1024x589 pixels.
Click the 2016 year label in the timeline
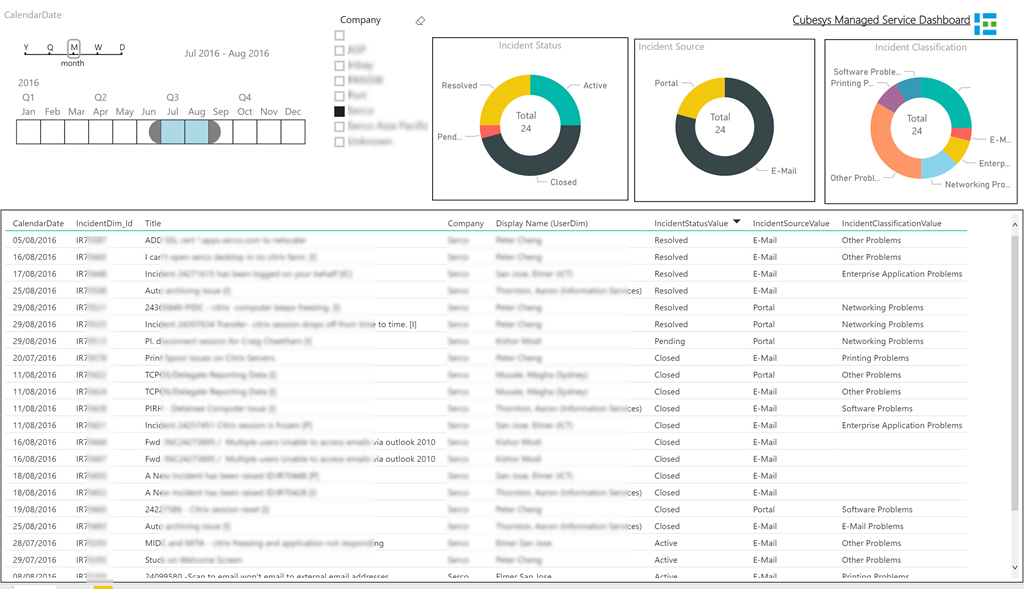pos(28,81)
